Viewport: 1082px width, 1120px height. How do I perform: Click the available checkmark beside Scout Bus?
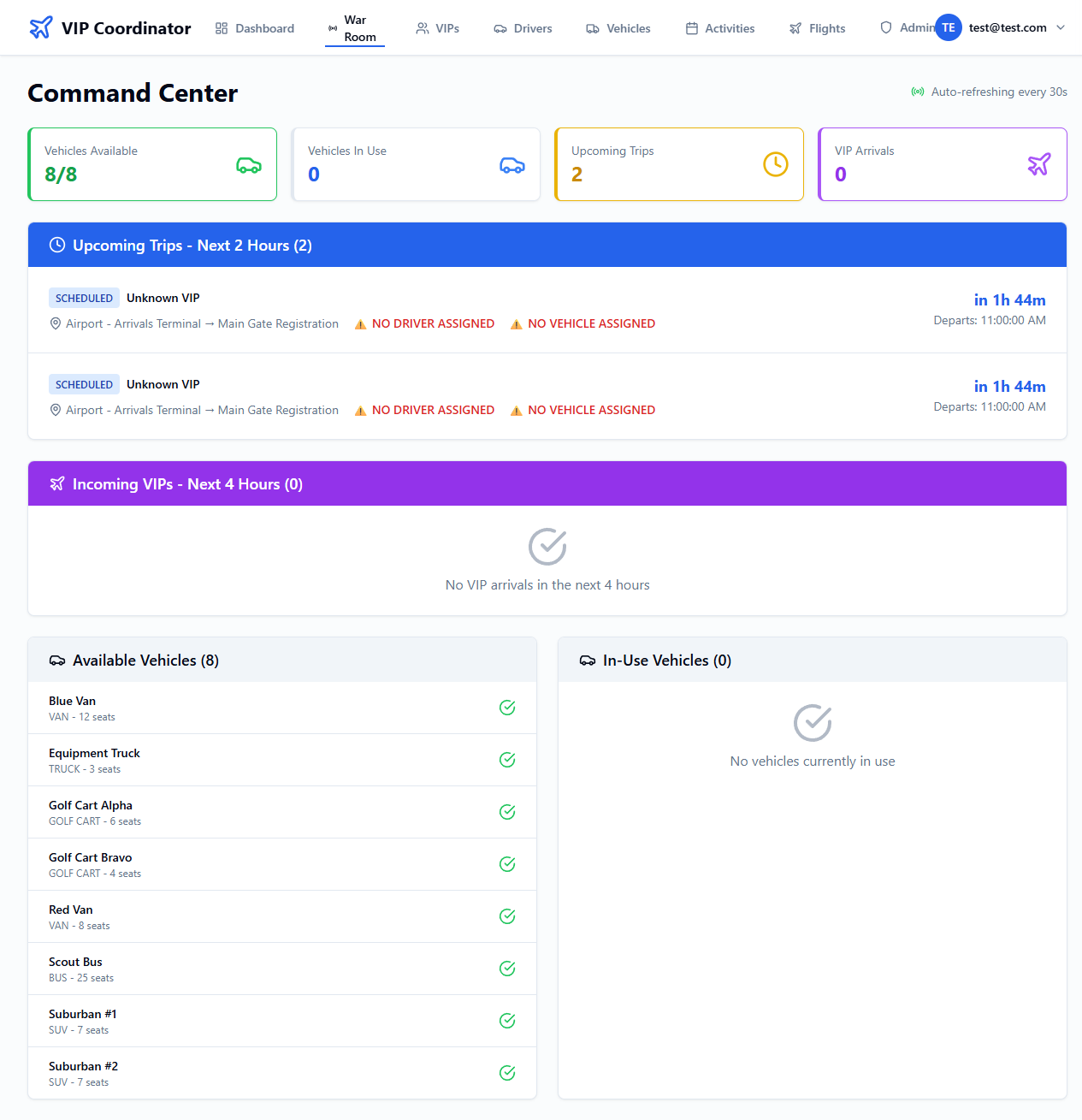coord(507,969)
